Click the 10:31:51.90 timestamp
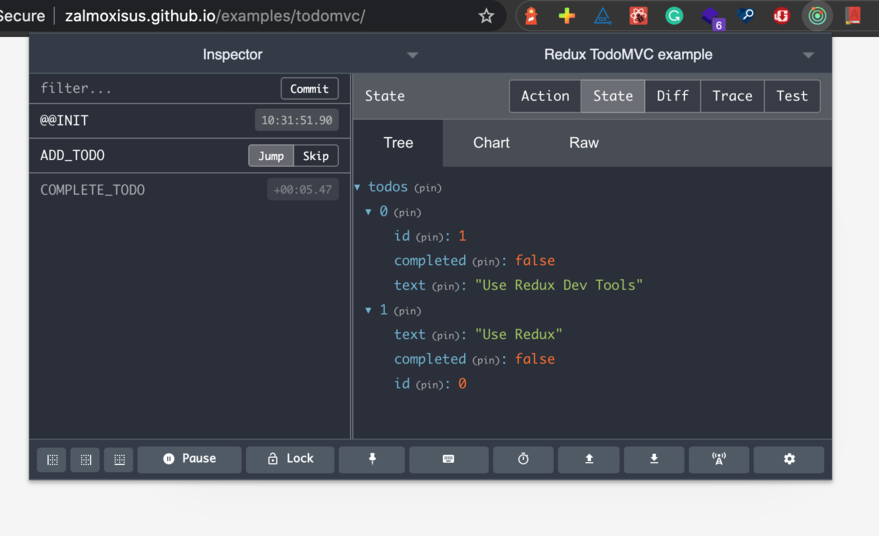The image size is (879, 536). (297, 121)
